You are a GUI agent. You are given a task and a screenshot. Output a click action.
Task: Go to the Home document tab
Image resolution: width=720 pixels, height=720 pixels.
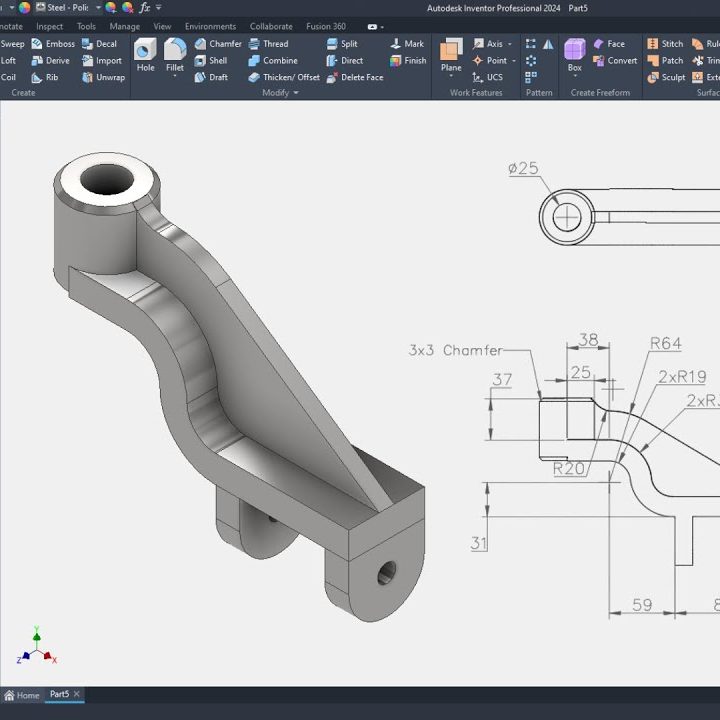coord(22,695)
